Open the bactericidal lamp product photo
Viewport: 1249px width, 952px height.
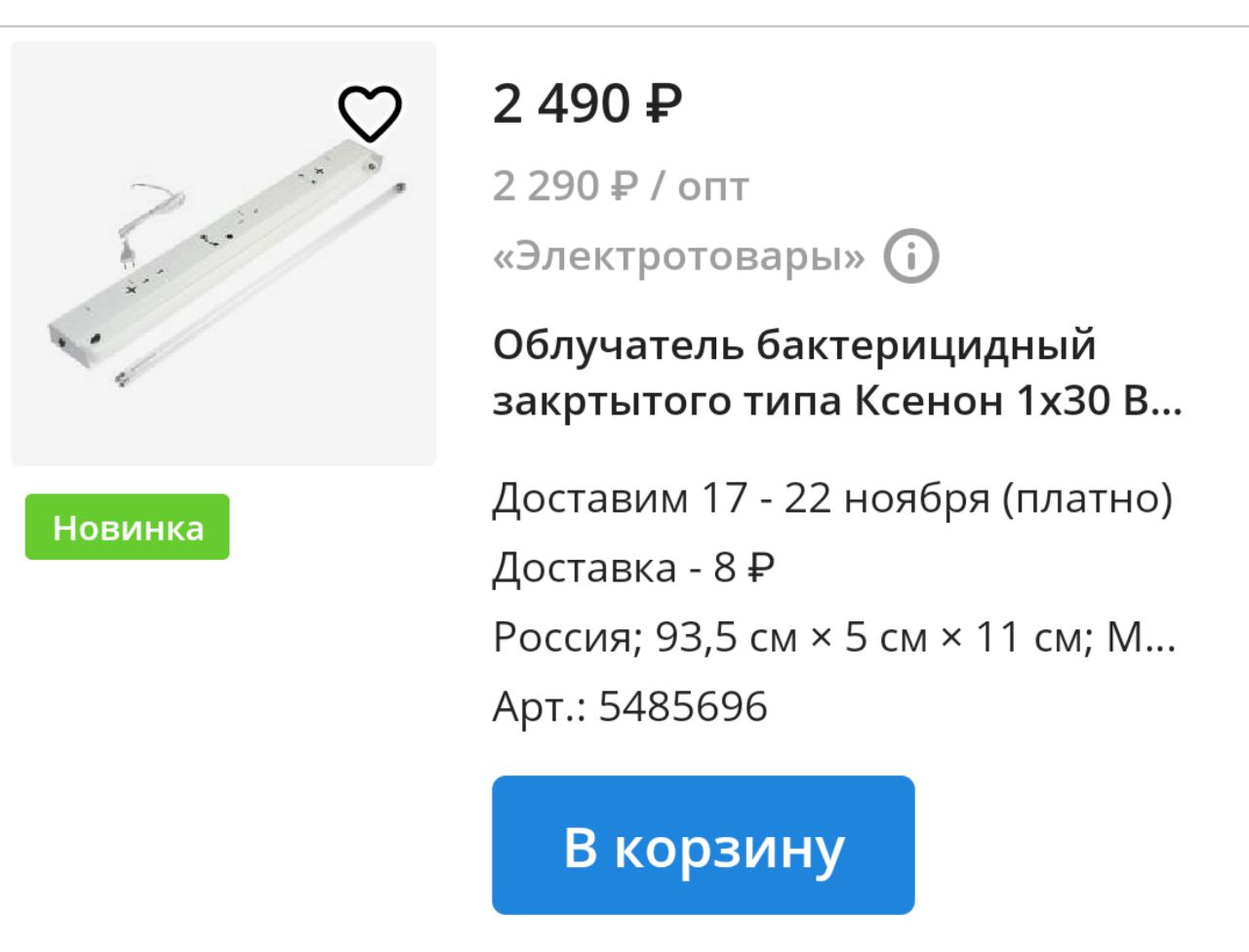[x=223, y=254]
